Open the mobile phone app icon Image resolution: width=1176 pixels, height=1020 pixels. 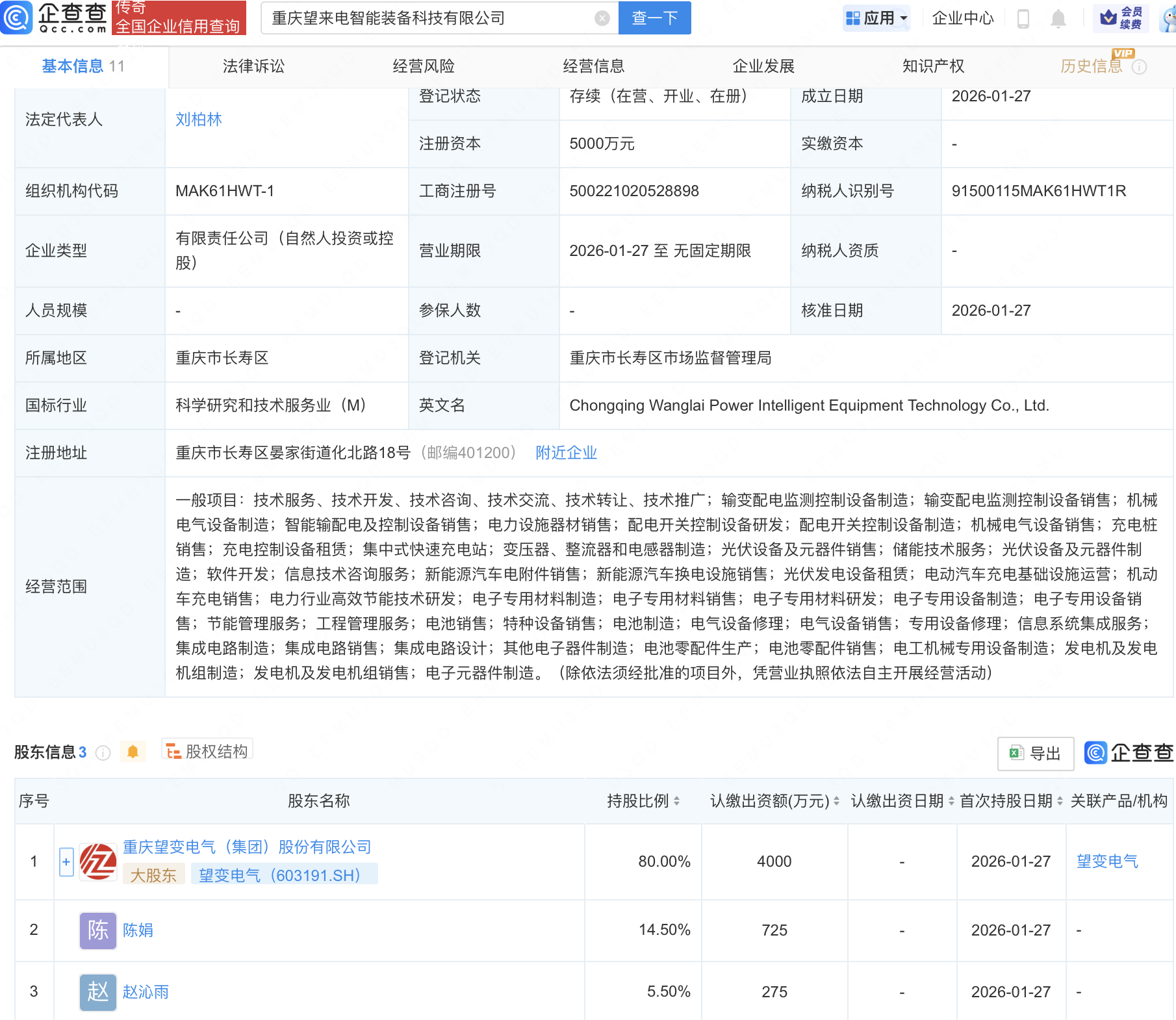(x=1023, y=19)
